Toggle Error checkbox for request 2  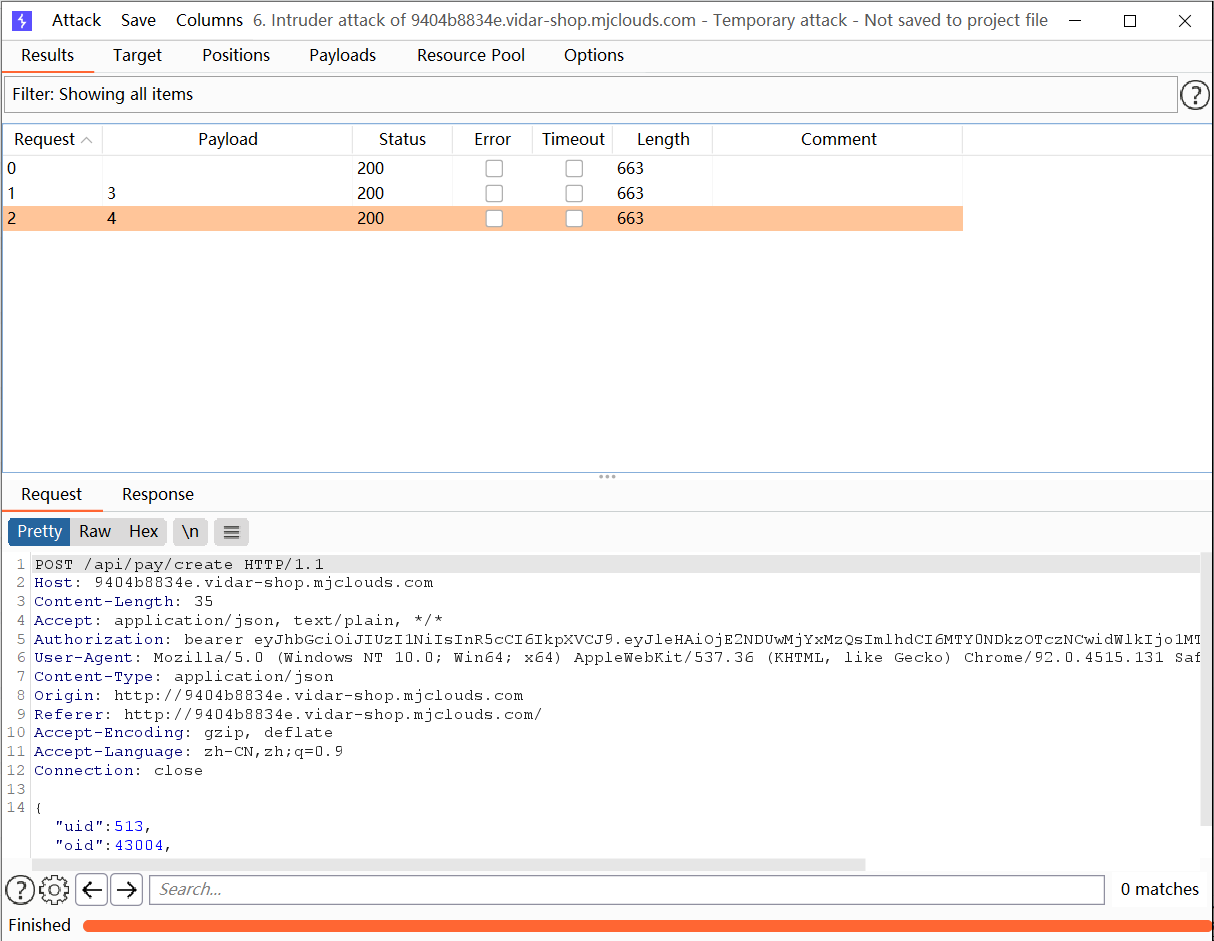494,219
